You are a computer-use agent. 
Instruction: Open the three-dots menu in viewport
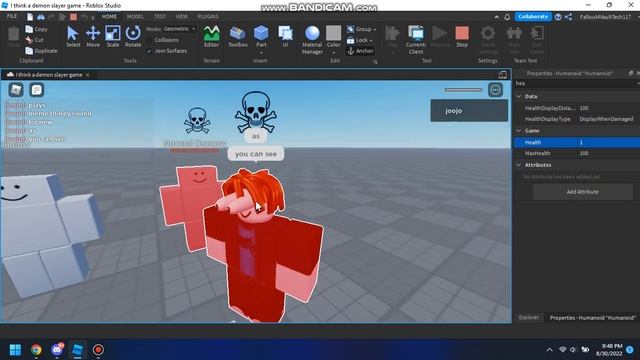click(x=496, y=90)
